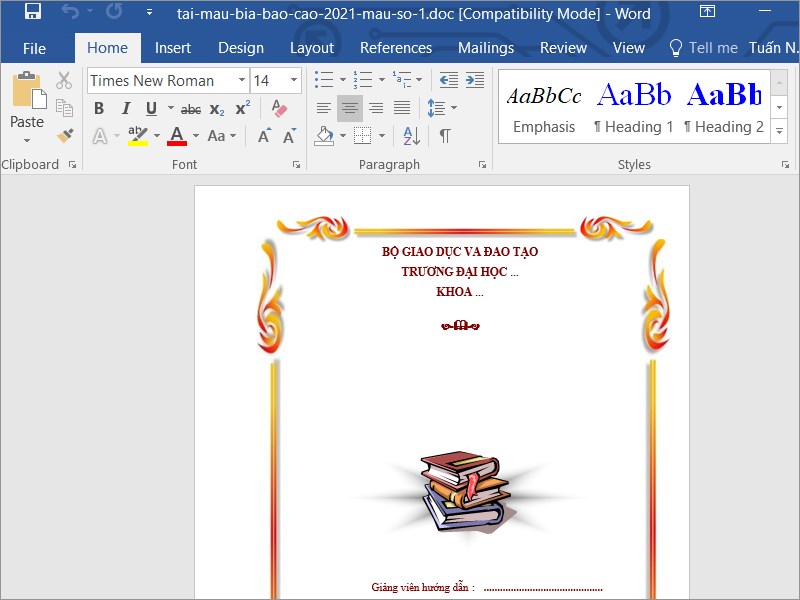This screenshot has height=600, width=800.
Task: Apply superscript to text
Action: [240, 107]
